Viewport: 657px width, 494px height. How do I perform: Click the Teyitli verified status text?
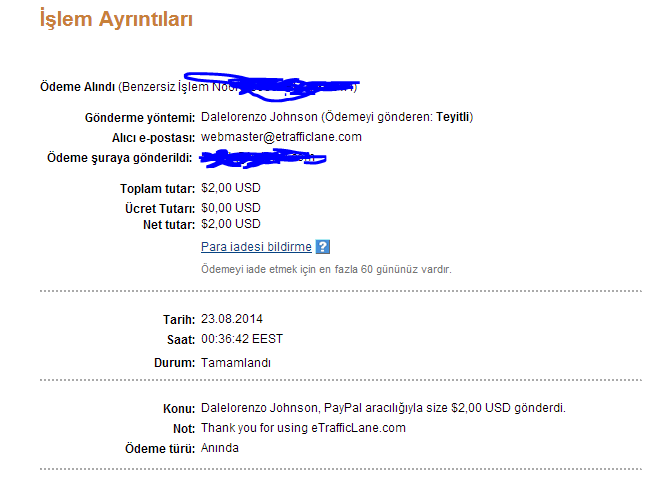click(x=452, y=117)
